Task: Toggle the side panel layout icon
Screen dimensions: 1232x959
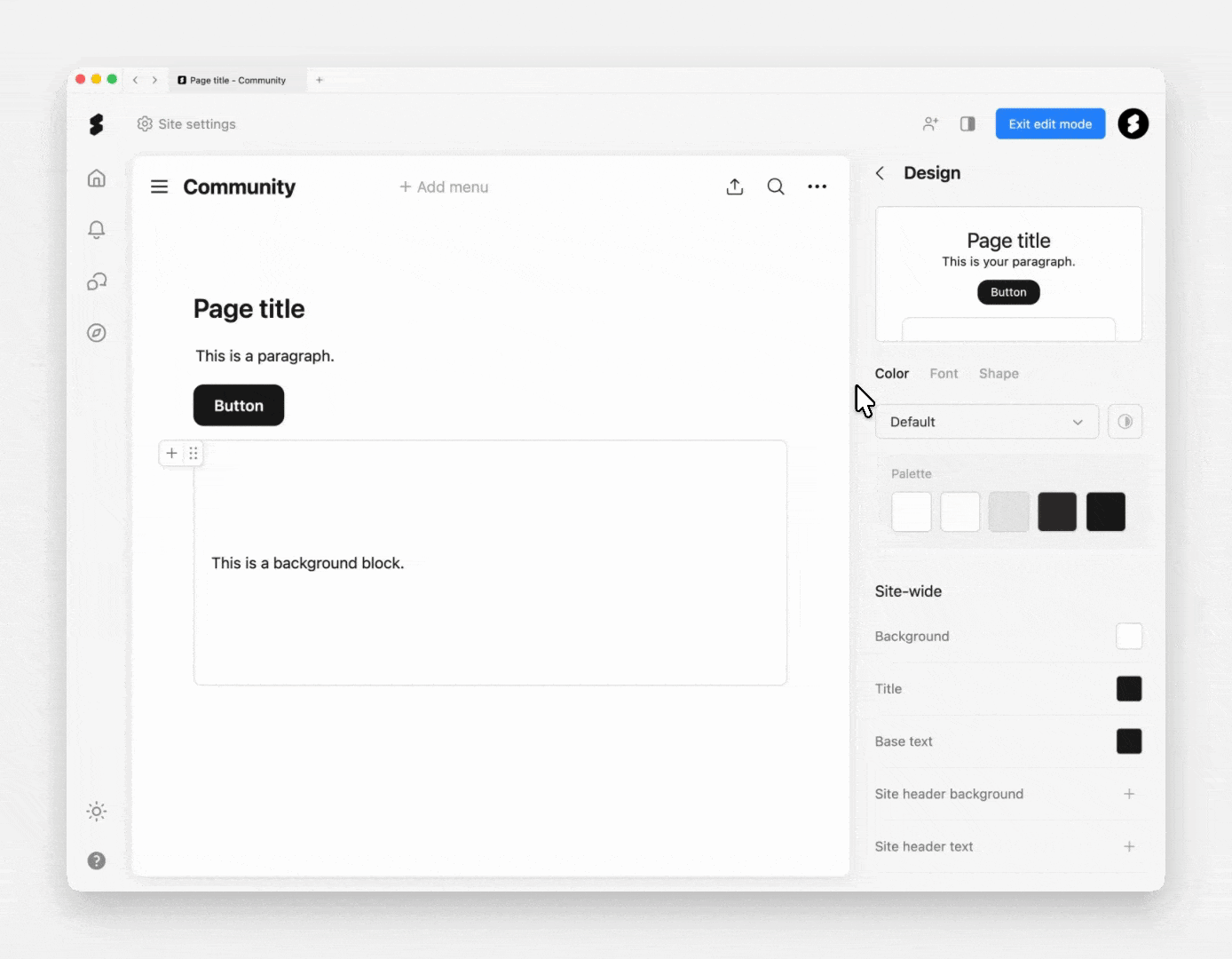Action: click(x=967, y=124)
